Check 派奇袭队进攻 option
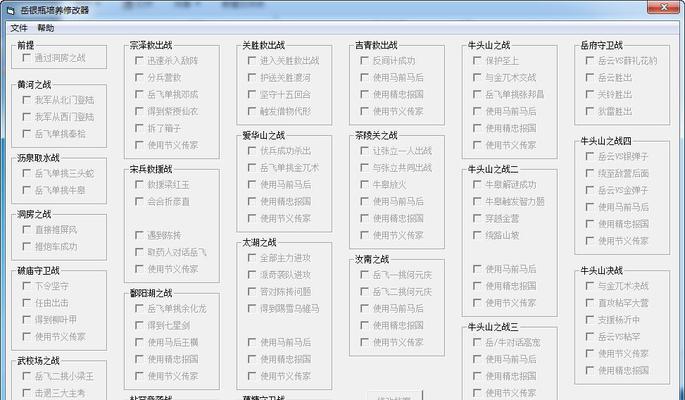 252,275
